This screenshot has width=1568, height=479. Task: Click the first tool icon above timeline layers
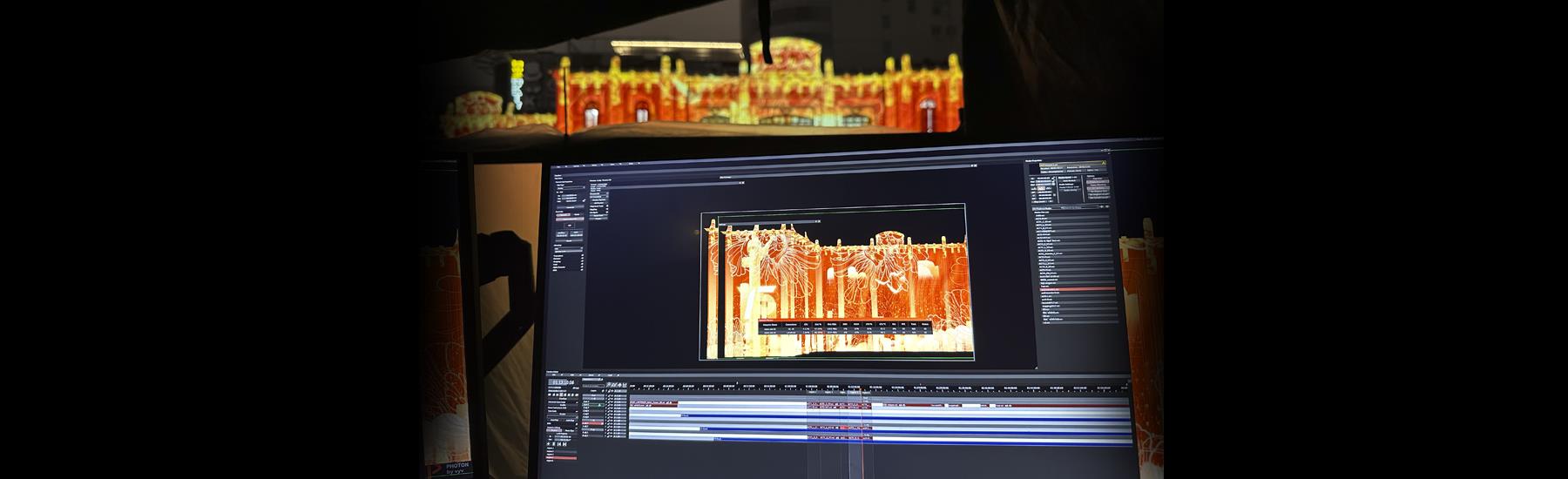tap(608, 384)
